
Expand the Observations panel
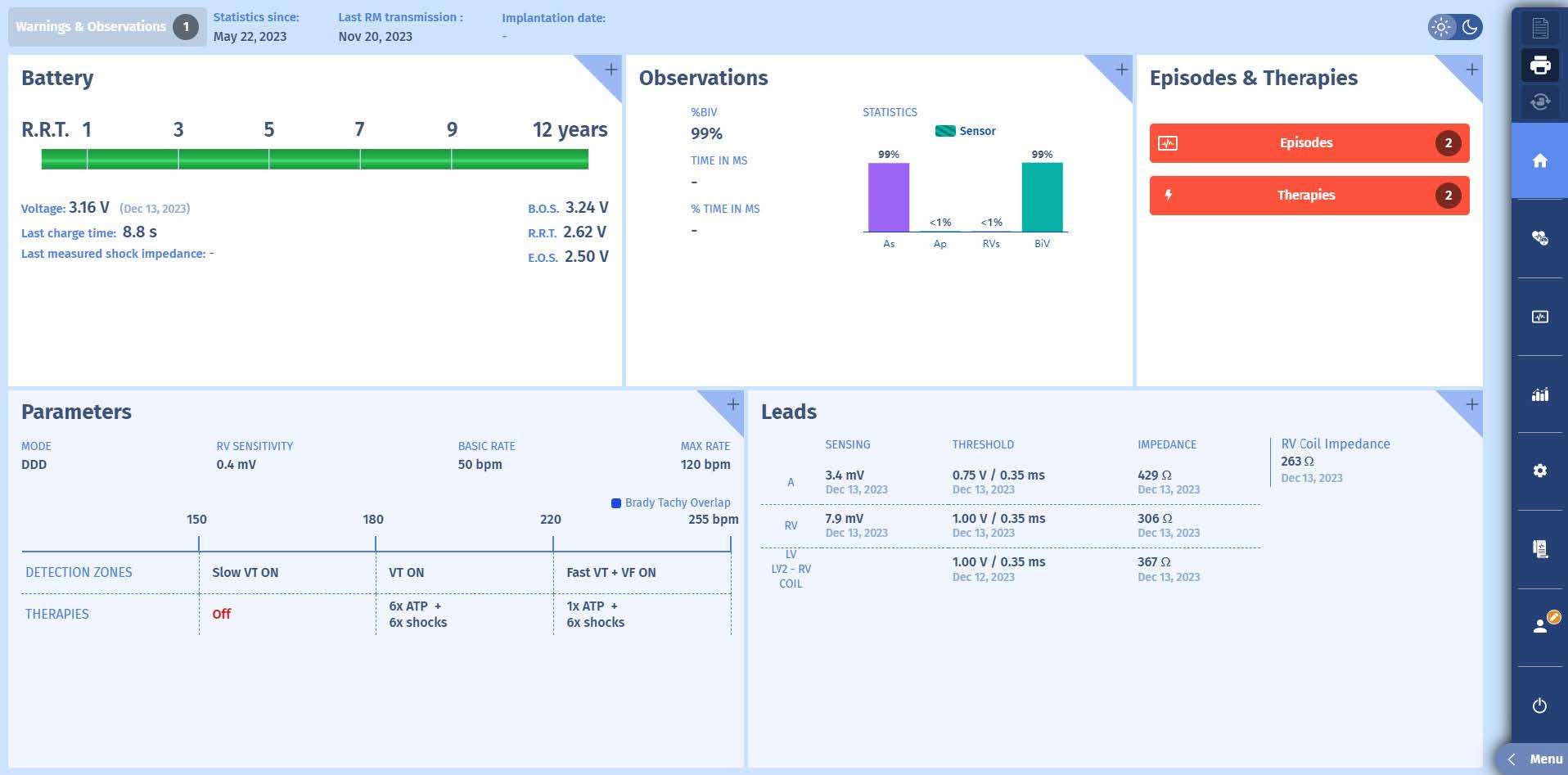point(1121,70)
